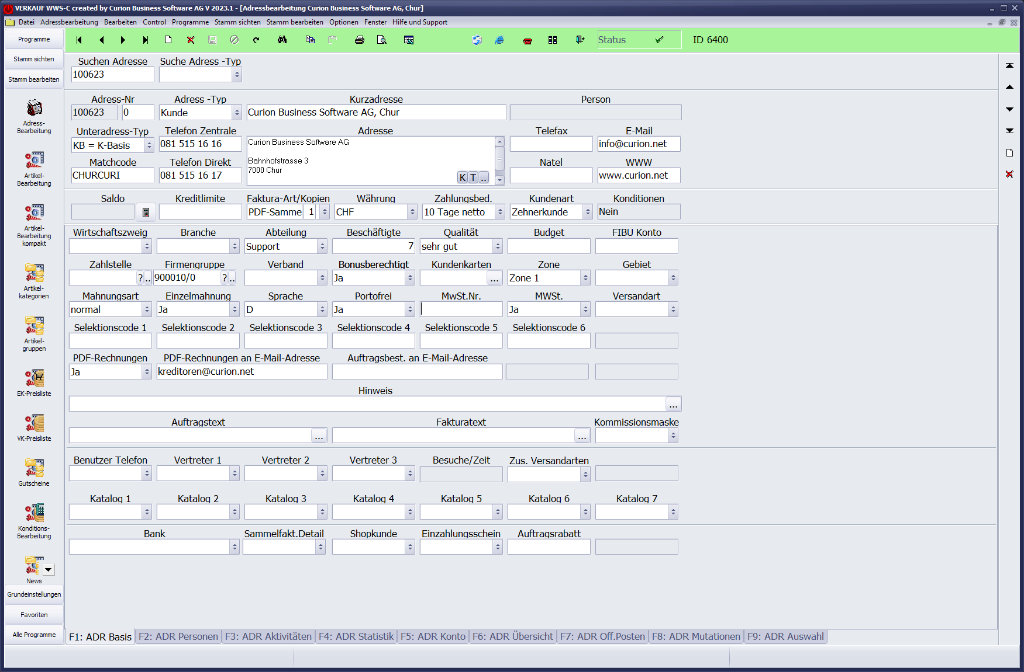Launch Gutscheine from the sidebar
The height and width of the screenshot is (672, 1024).
click(x=33, y=473)
